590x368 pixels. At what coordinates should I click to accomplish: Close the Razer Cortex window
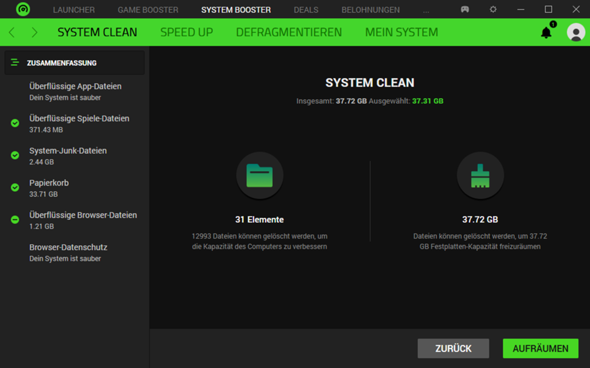click(x=576, y=9)
